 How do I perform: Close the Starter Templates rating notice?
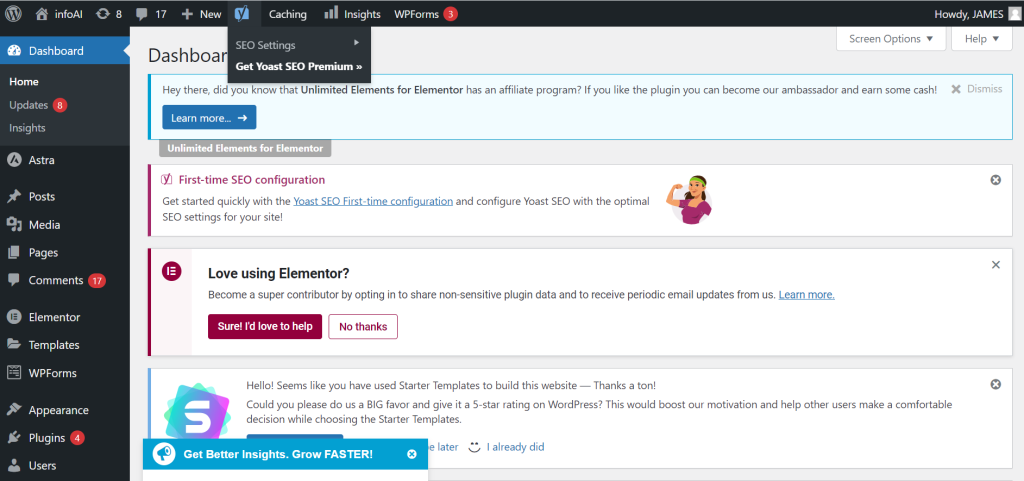tap(995, 384)
